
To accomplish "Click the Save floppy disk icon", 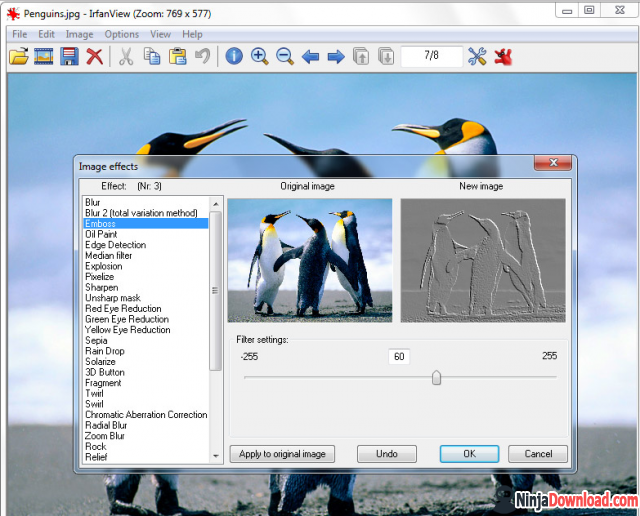I will coord(69,56).
